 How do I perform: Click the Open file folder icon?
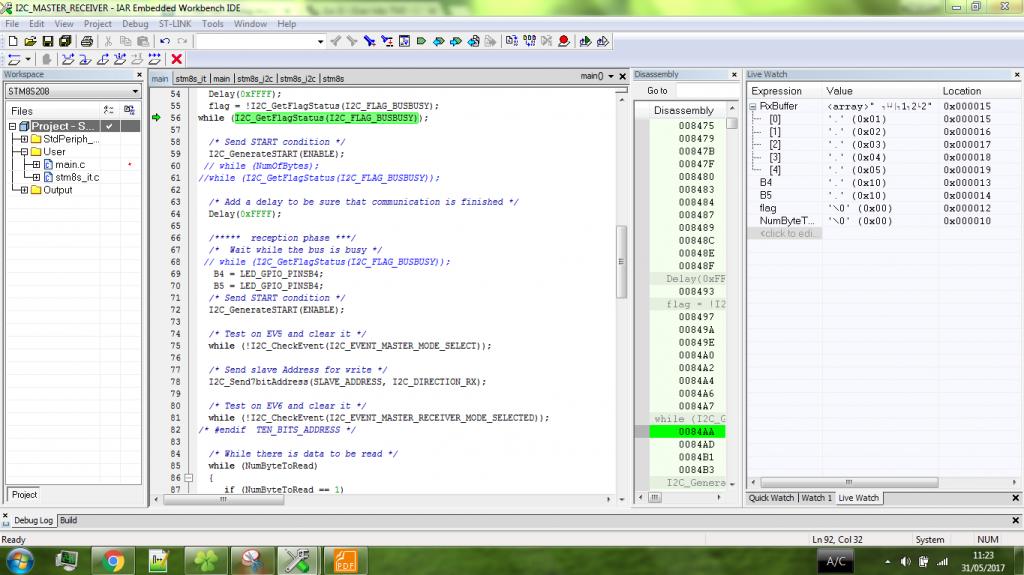point(30,41)
